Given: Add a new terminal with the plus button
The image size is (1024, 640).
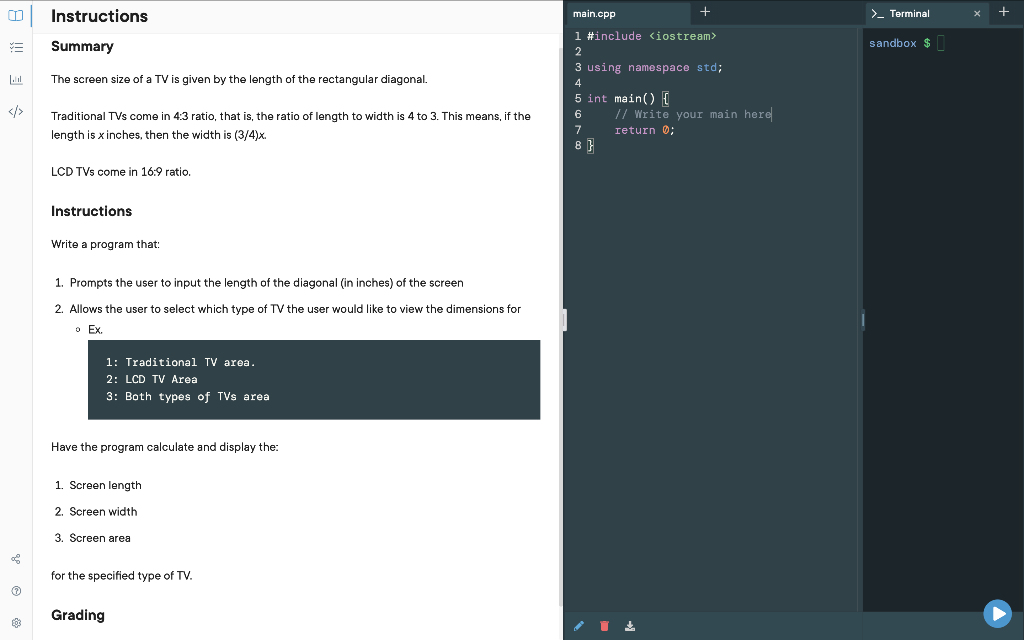Looking at the screenshot, I should point(1005,13).
